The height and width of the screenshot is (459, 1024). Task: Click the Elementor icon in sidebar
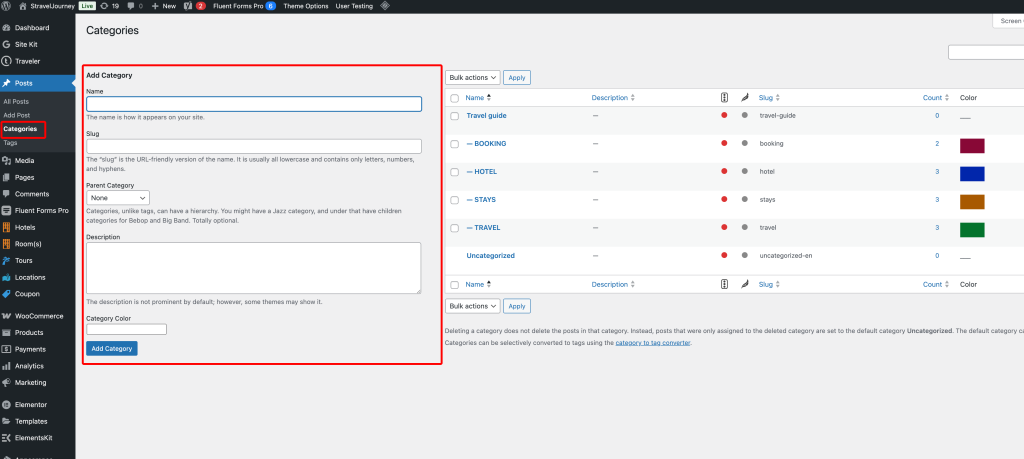(x=7, y=405)
